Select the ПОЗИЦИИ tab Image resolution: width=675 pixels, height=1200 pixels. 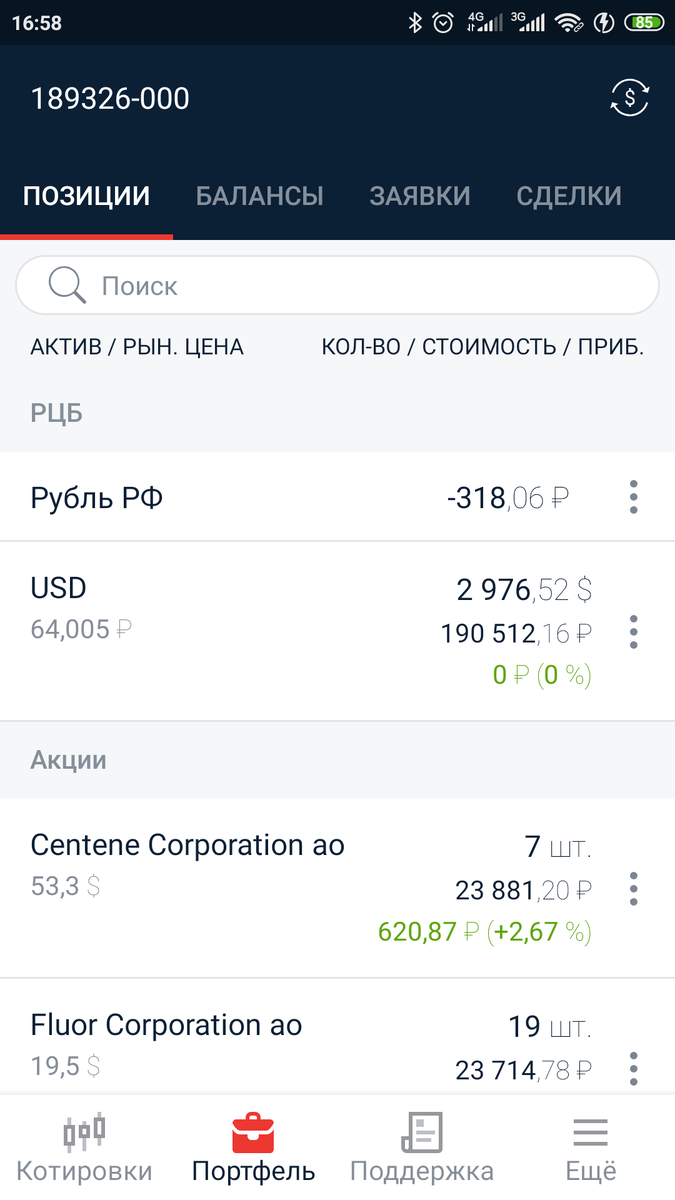click(x=86, y=196)
